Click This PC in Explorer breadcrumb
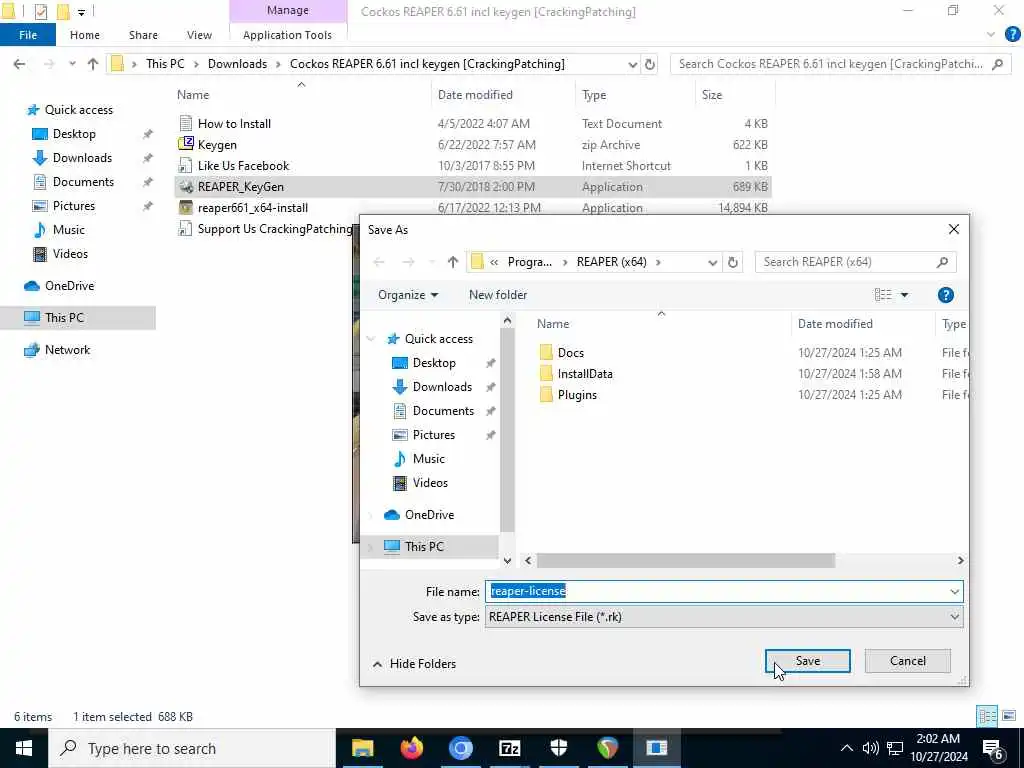Screen dimensions: 1024x768 [165, 64]
